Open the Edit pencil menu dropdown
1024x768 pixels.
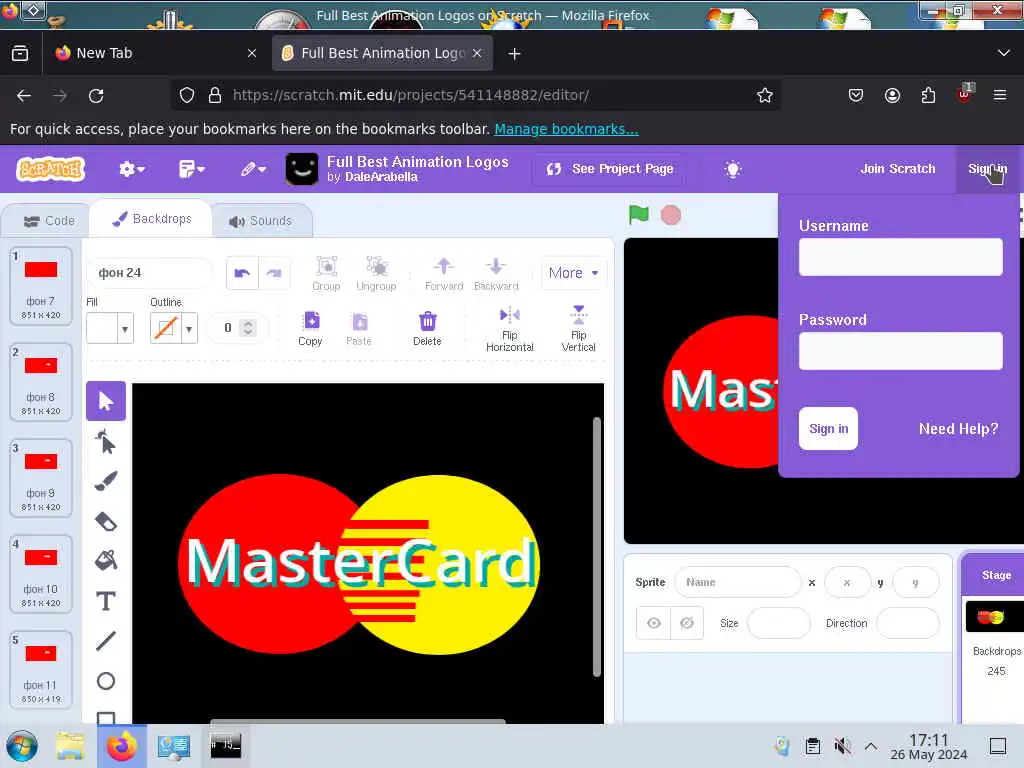[x=253, y=169]
